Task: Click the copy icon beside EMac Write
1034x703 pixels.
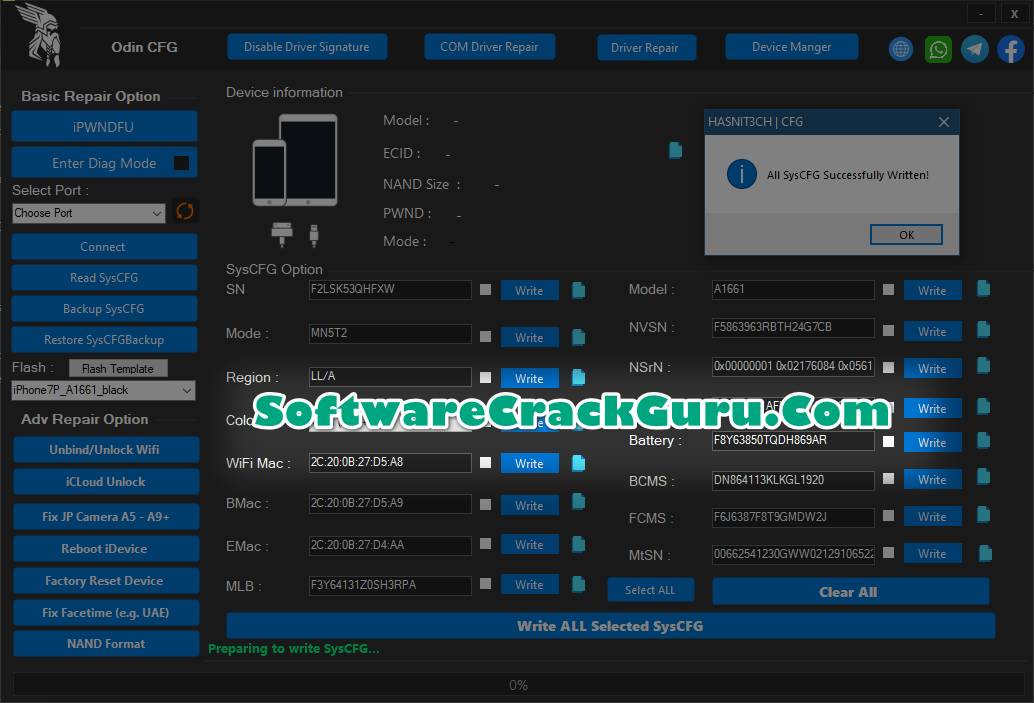Action: tap(578, 544)
